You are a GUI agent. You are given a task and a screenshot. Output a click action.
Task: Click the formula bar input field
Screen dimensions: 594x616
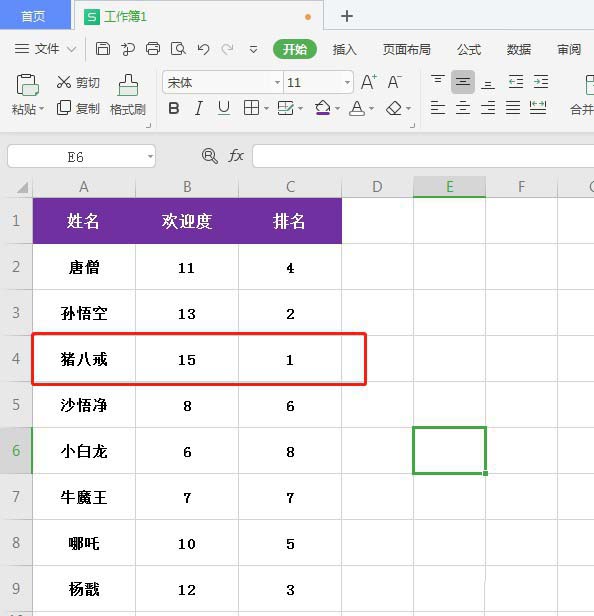[x=423, y=156]
